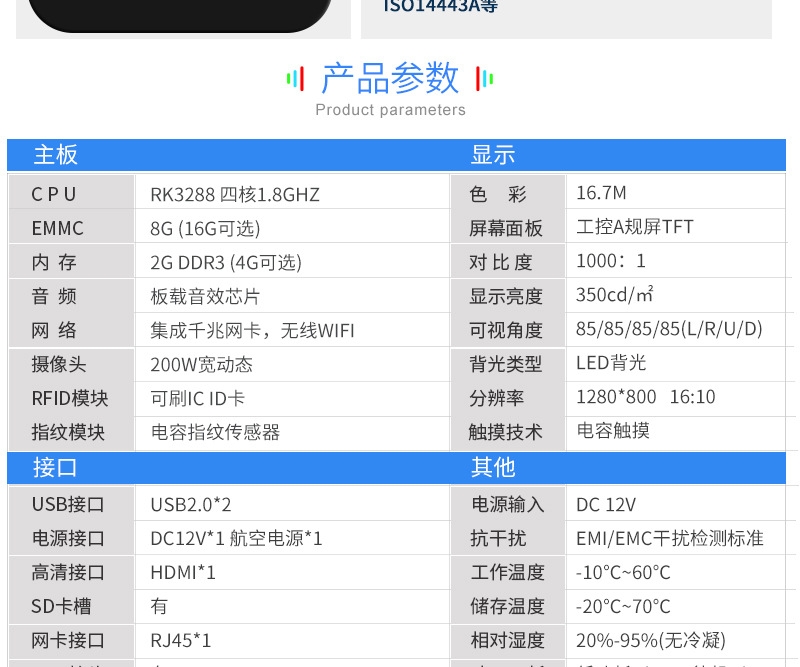Click the colored bars icon right of 产品参数
Image resolution: width=800 pixels, height=667 pixels.
click(x=484, y=79)
